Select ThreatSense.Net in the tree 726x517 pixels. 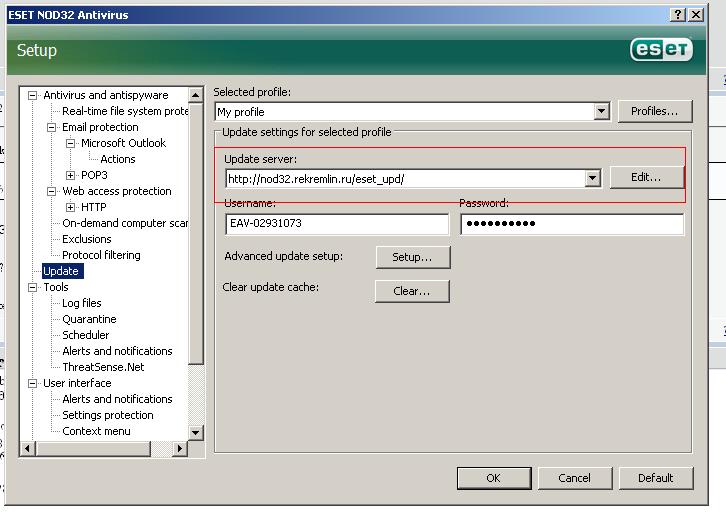pos(103,367)
